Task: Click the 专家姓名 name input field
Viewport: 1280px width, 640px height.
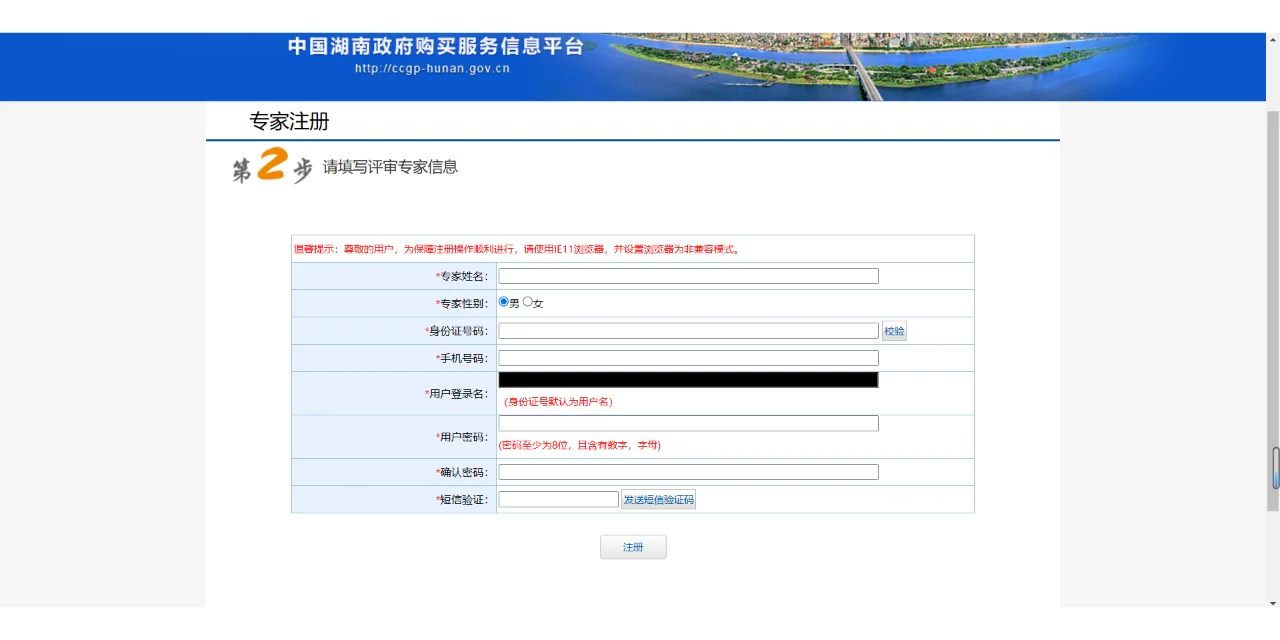Action: point(687,275)
